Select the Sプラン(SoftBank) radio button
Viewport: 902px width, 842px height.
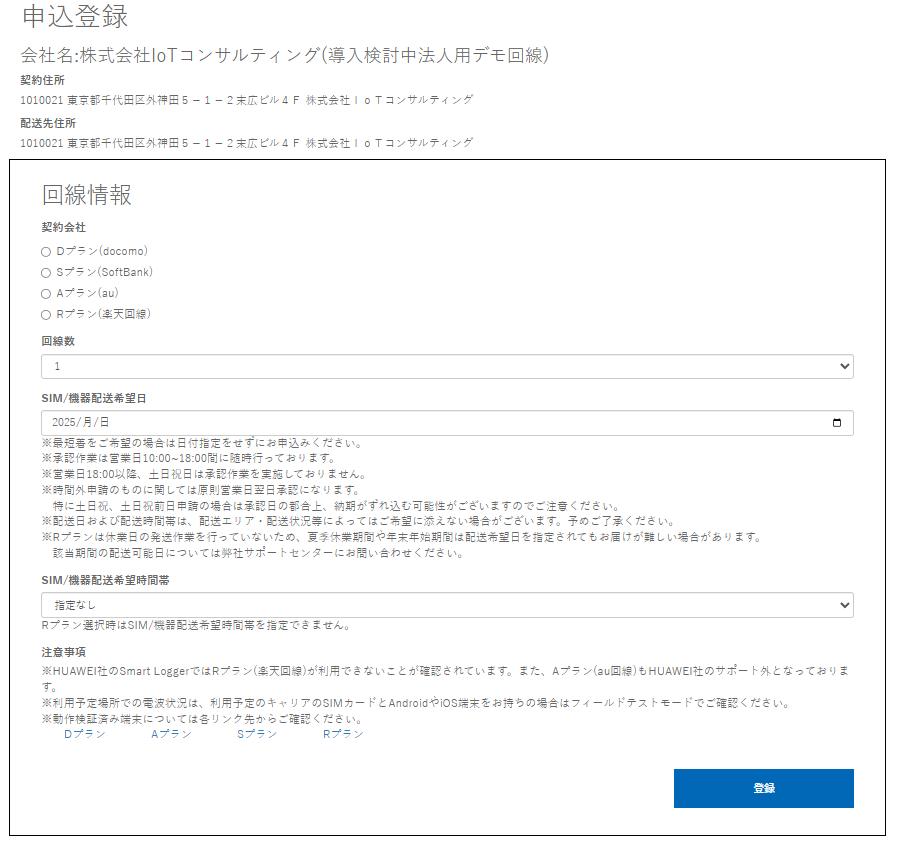point(46,273)
